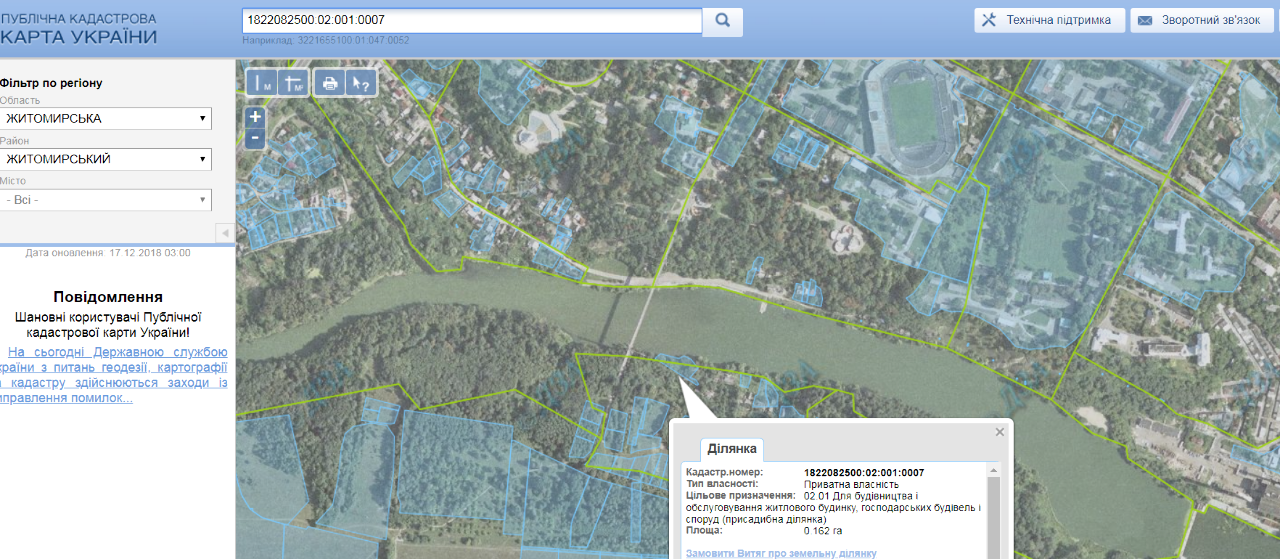
Task: Open the Державною службою notice link
Action: 116,375
